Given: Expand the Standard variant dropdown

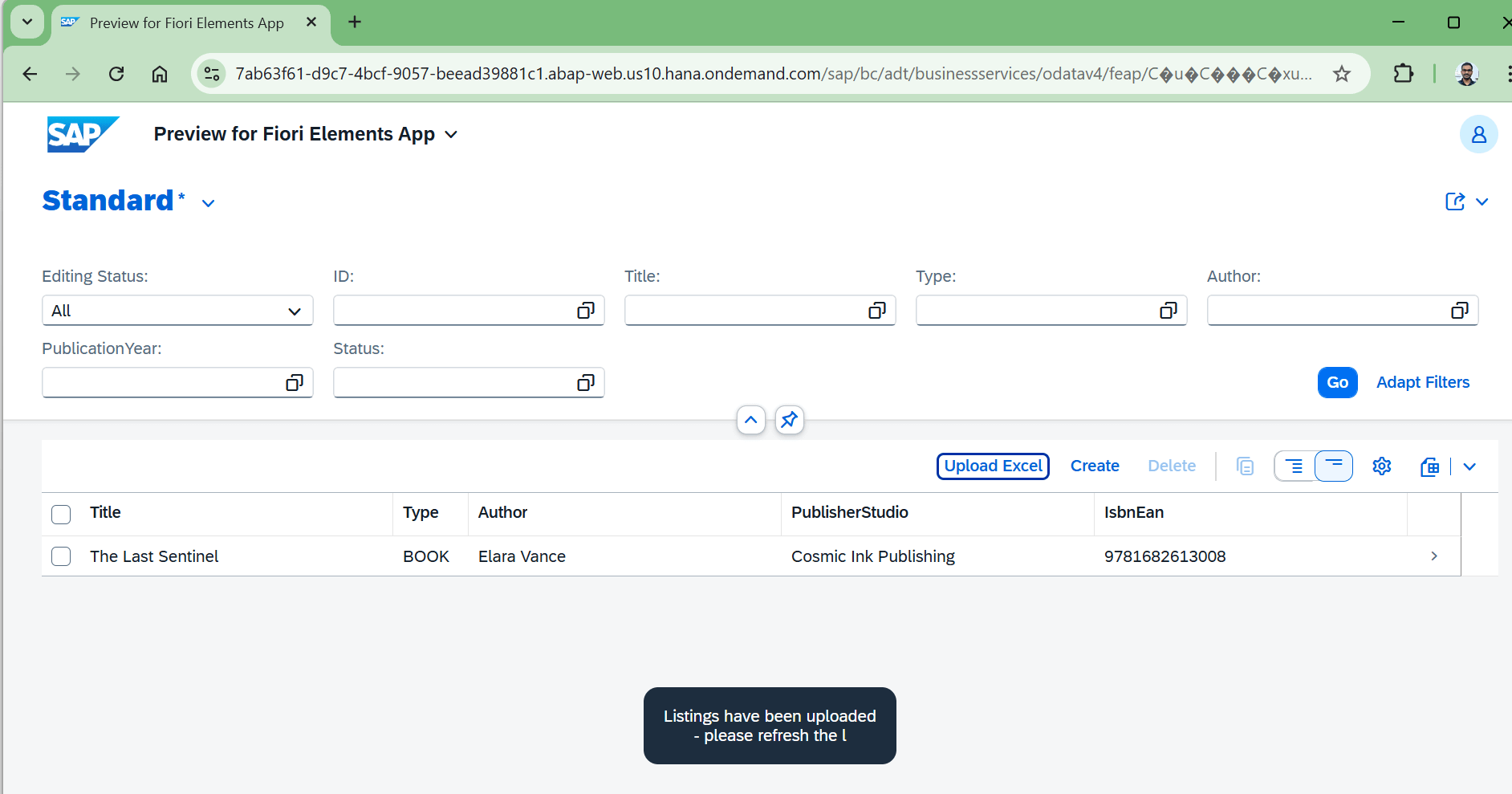Looking at the screenshot, I should coord(209,203).
